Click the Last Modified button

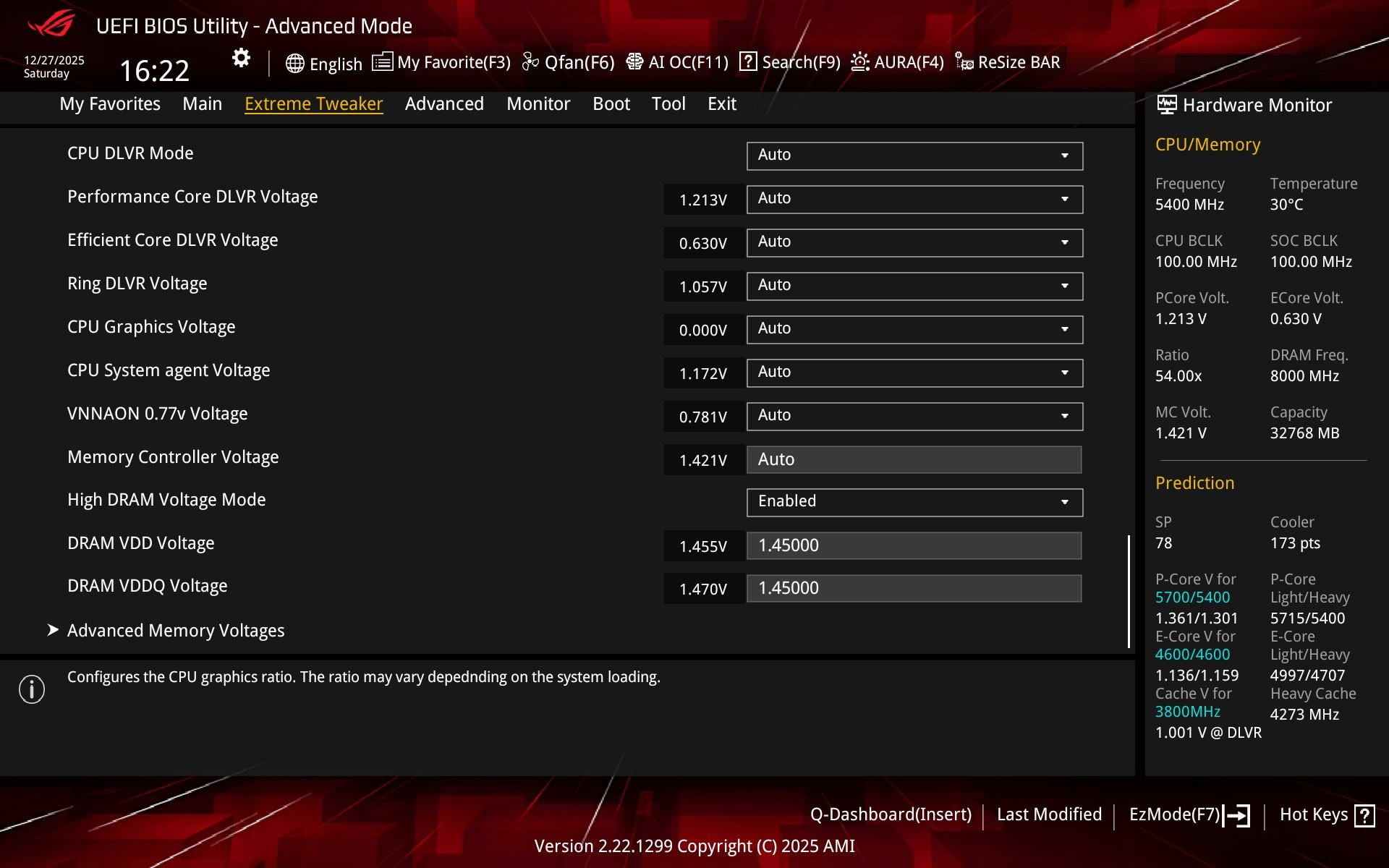point(1049,814)
